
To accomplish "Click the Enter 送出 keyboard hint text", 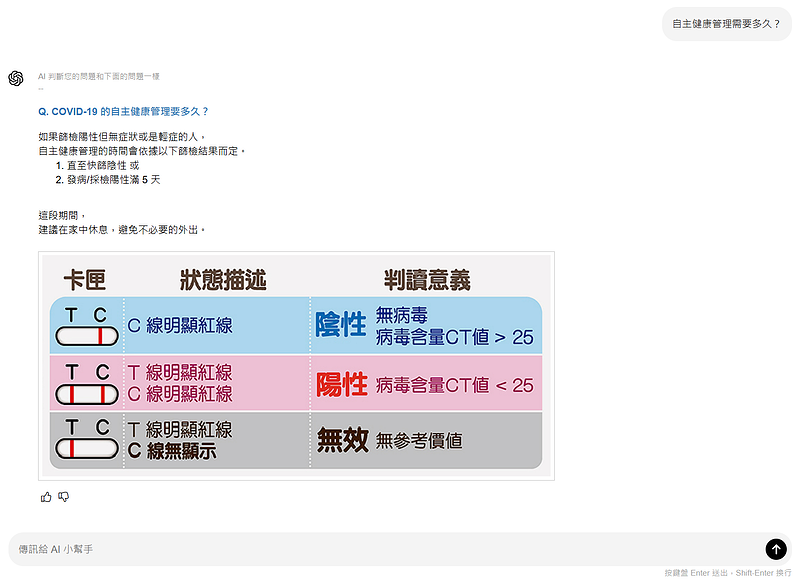I will [x=697, y=573].
